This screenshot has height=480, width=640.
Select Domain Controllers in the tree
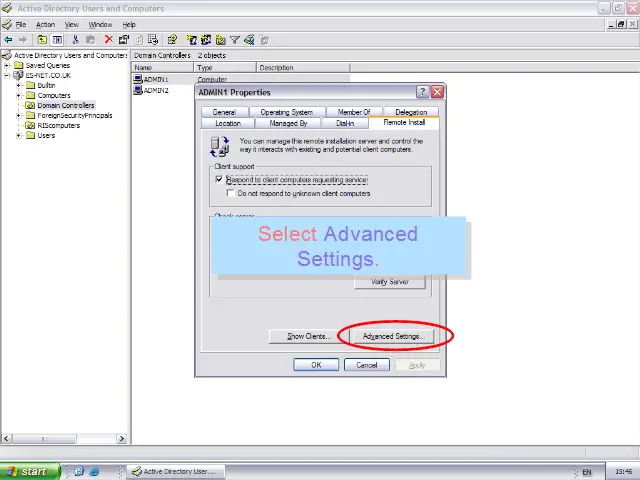tap(66, 105)
